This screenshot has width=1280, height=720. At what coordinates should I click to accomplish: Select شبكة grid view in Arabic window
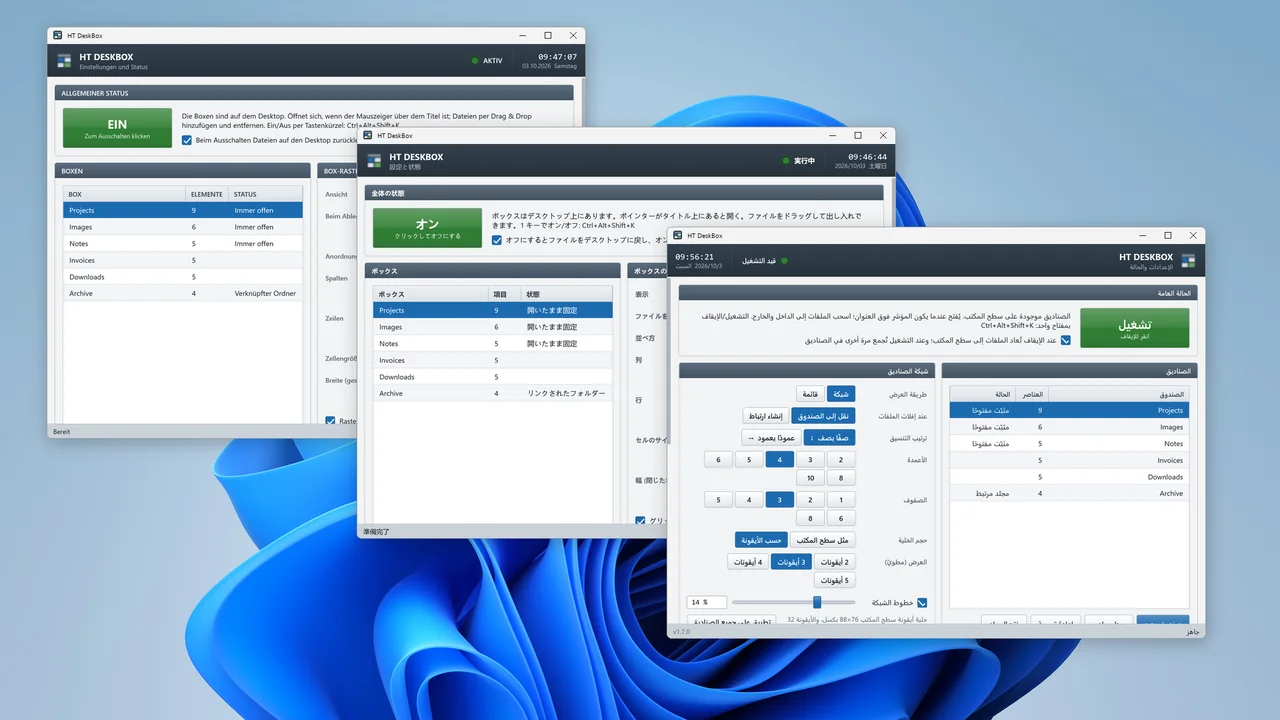pyautogui.click(x=841, y=394)
